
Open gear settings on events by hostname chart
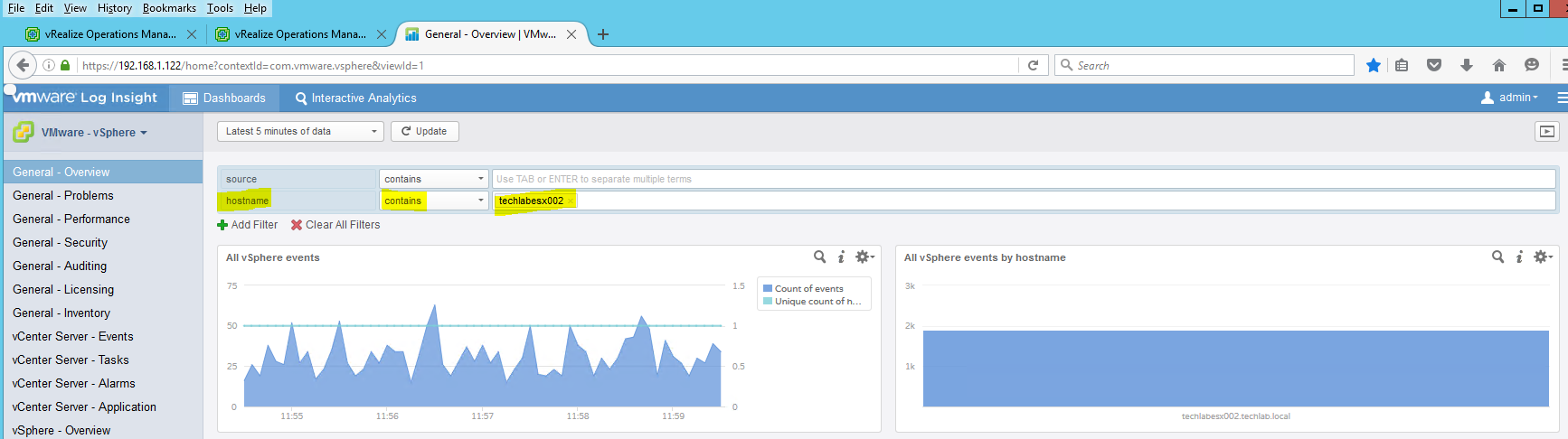coord(1544,257)
